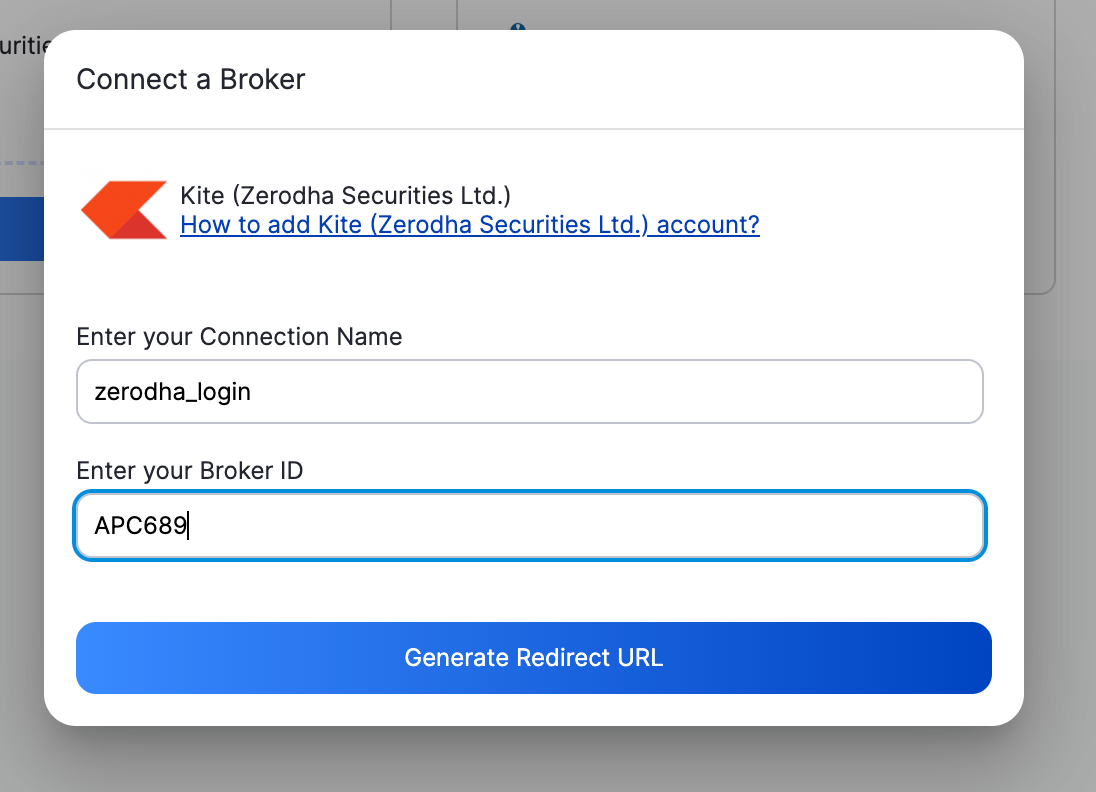The height and width of the screenshot is (792, 1096).
Task: Click the 'Enter your Broker ID' label
Action: (189, 470)
